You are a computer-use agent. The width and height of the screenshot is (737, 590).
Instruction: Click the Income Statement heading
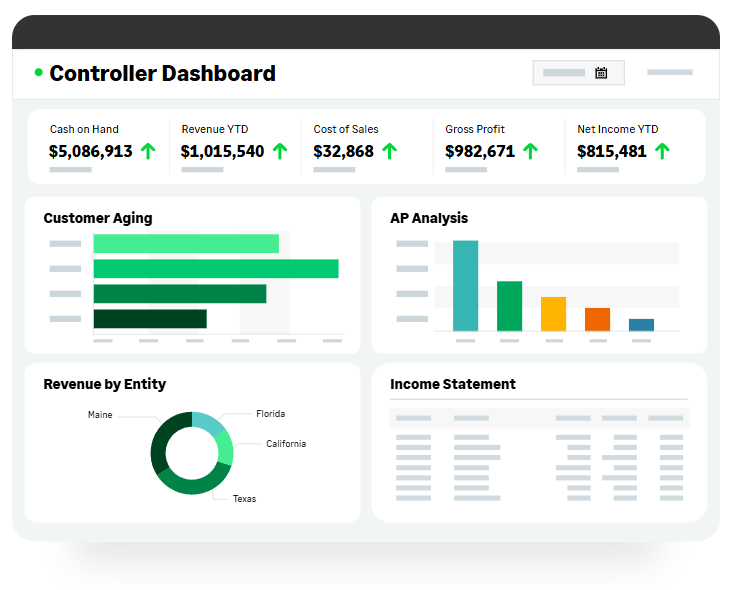[453, 384]
